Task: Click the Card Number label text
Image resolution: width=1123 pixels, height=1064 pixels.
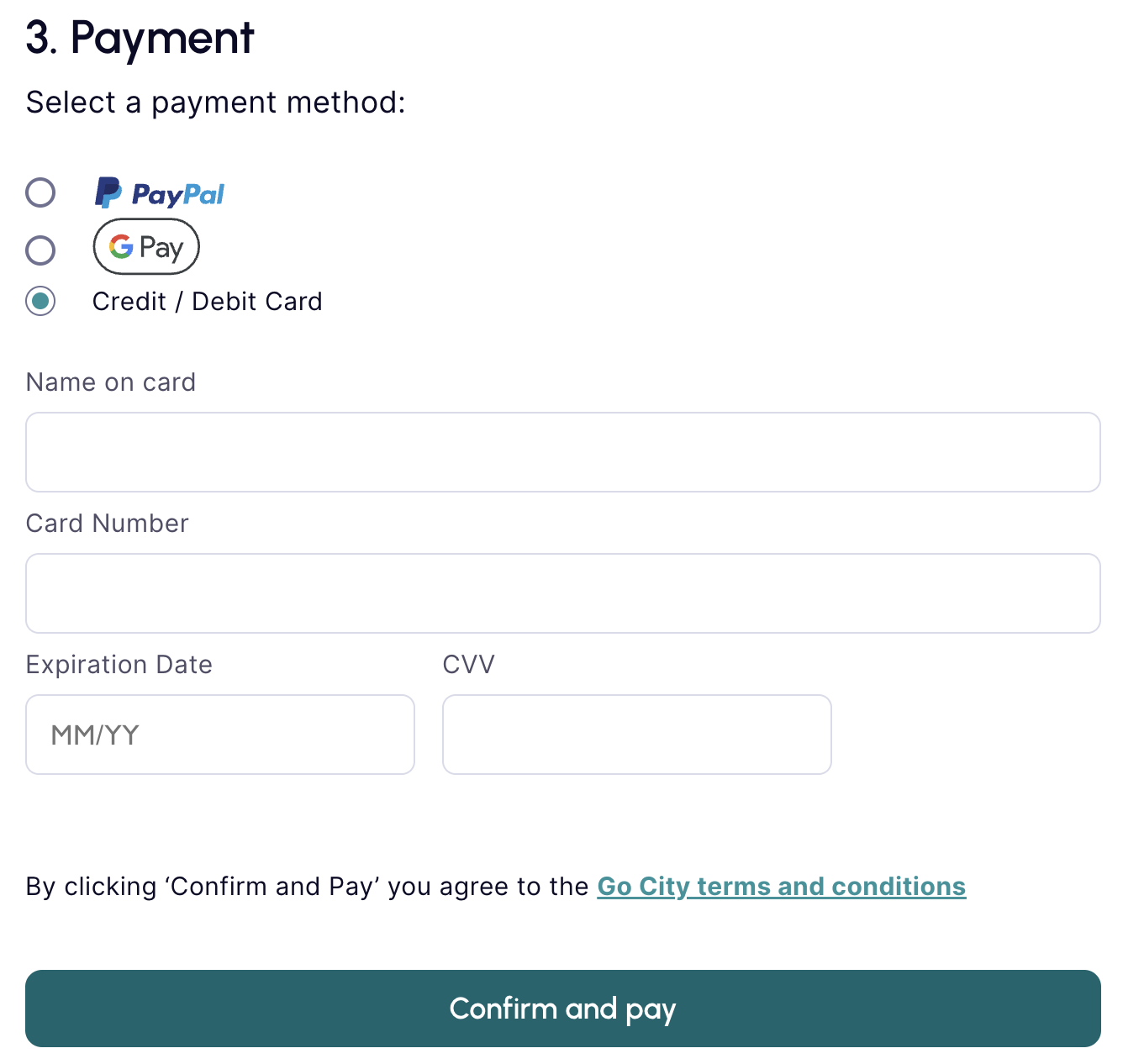Action: click(x=108, y=524)
